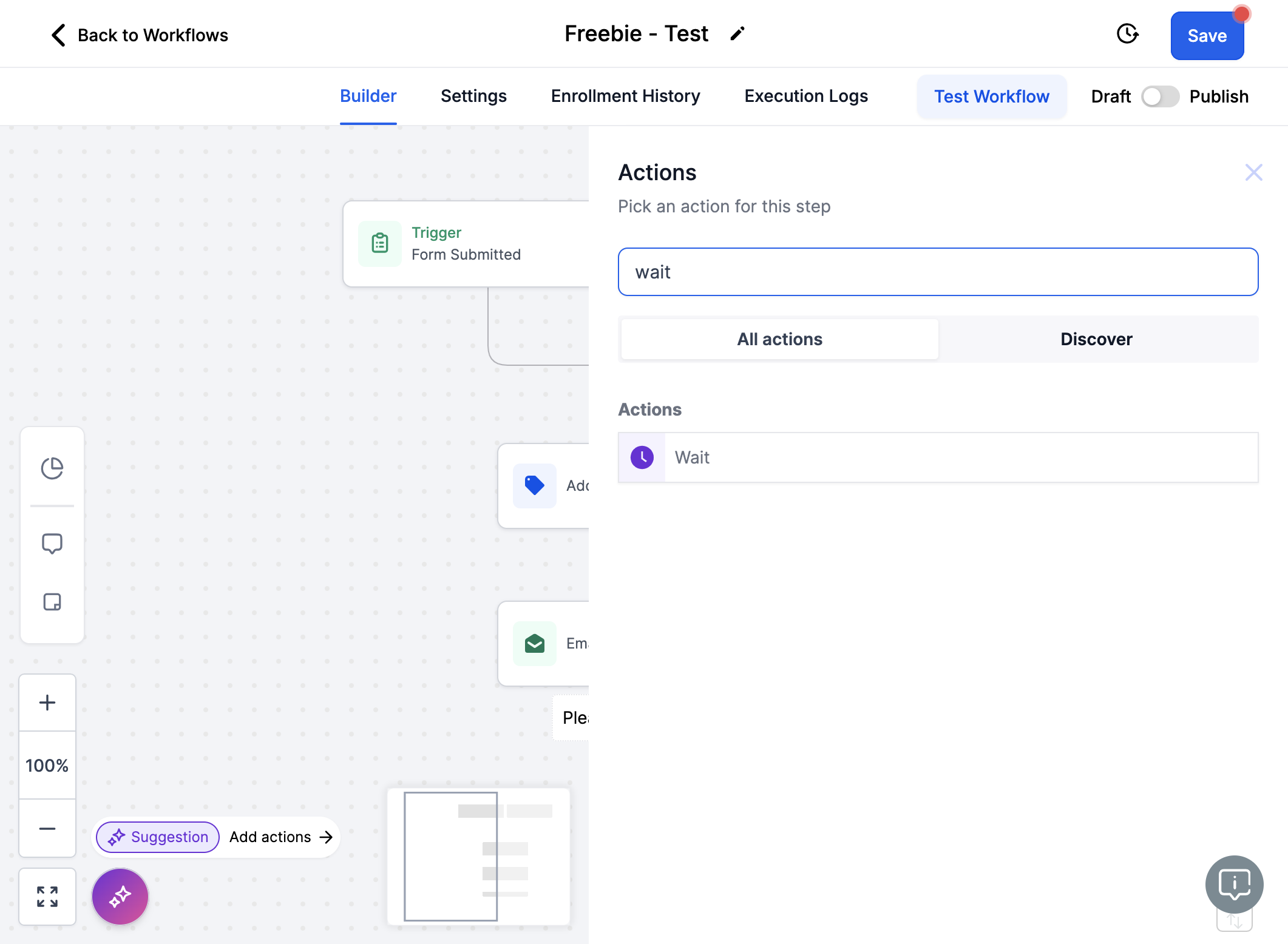Image resolution: width=1288 pixels, height=944 pixels.
Task: Open the feedback chat widget icon
Action: (x=1235, y=885)
